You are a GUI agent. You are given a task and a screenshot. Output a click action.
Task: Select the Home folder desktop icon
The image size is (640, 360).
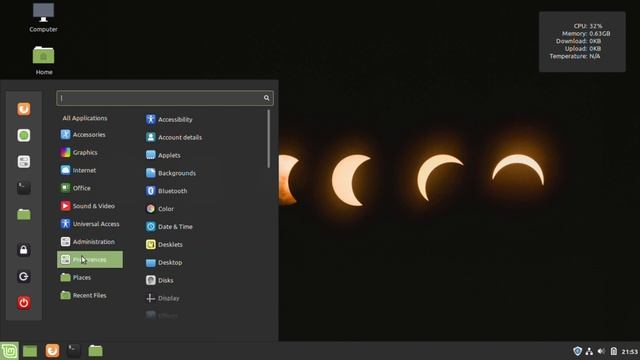(44, 60)
